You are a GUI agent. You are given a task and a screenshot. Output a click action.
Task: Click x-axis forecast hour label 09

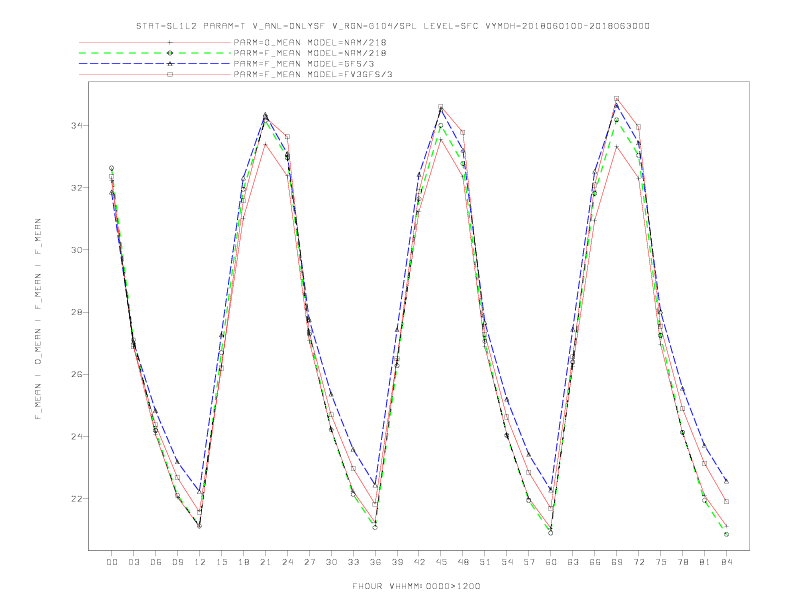(x=177, y=562)
